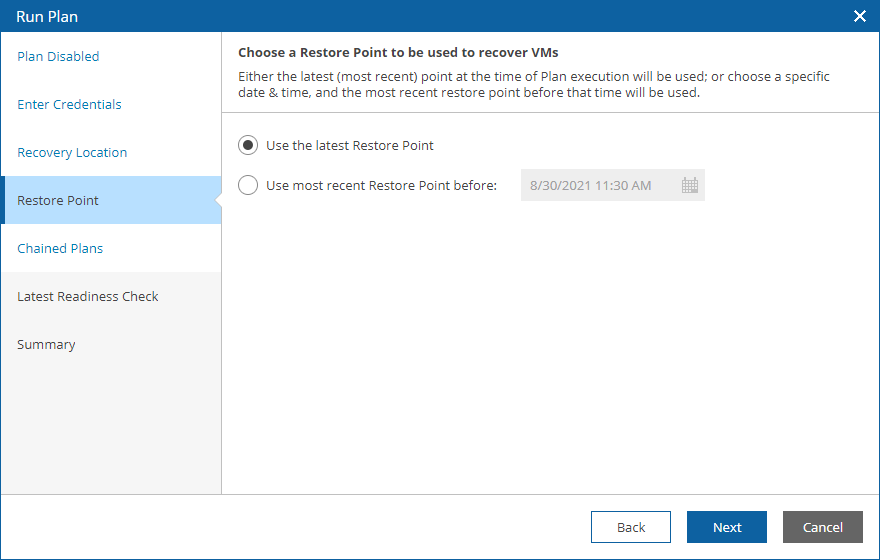This screenshot has width=880, height=560.
Task: Select 'Use most recent Restore Point before' radio
Action: pos(248,185)
